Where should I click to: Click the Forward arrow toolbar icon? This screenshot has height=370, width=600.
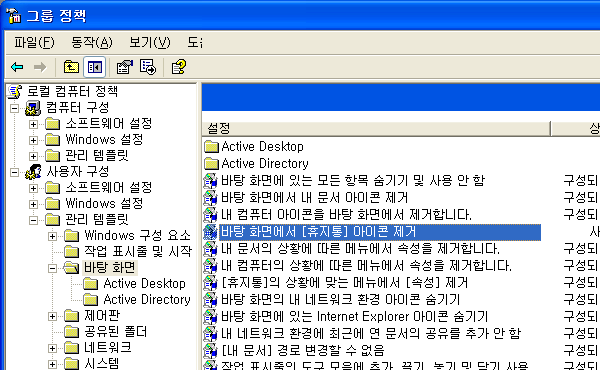pyautogui.click(x=40, y=67)
